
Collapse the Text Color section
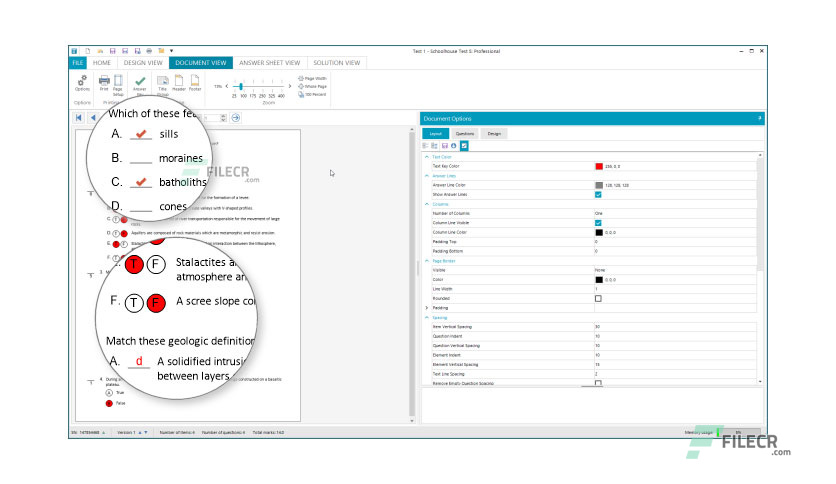pos(427,157)
